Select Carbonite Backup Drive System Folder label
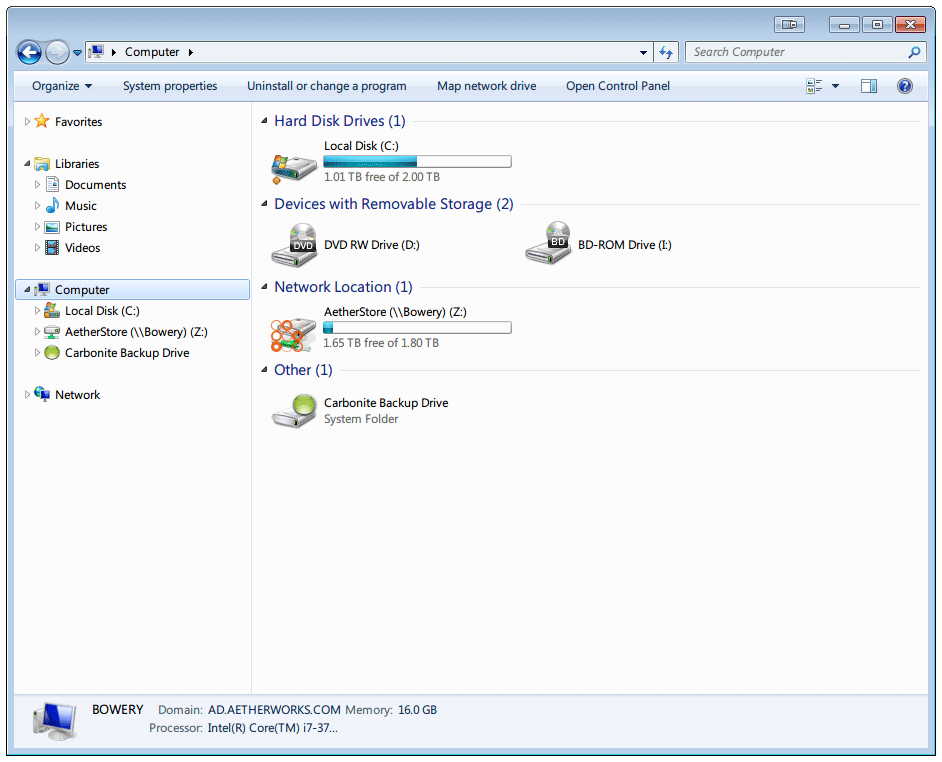 coord(386,410)
